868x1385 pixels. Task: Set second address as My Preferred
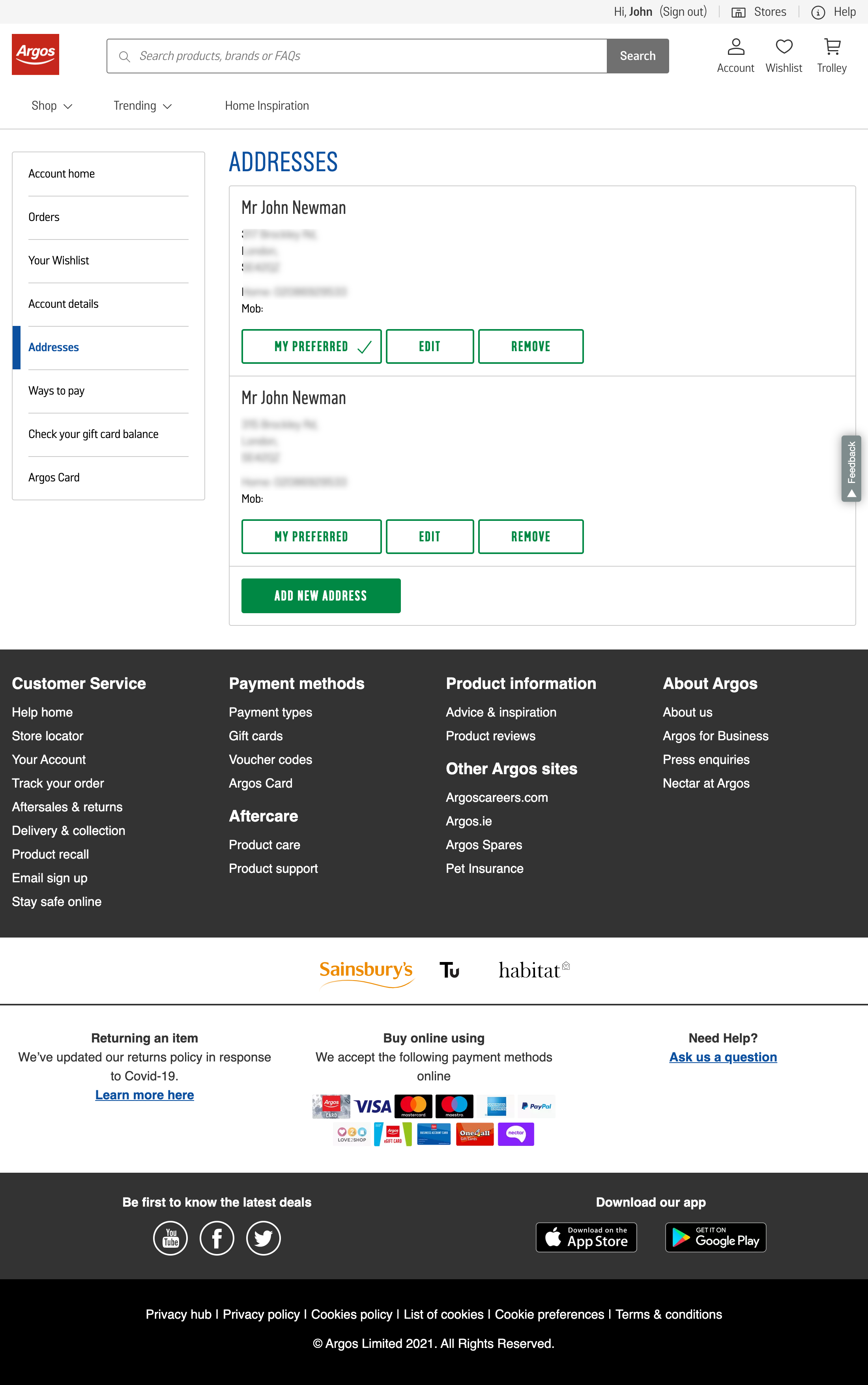pos(311,536)
